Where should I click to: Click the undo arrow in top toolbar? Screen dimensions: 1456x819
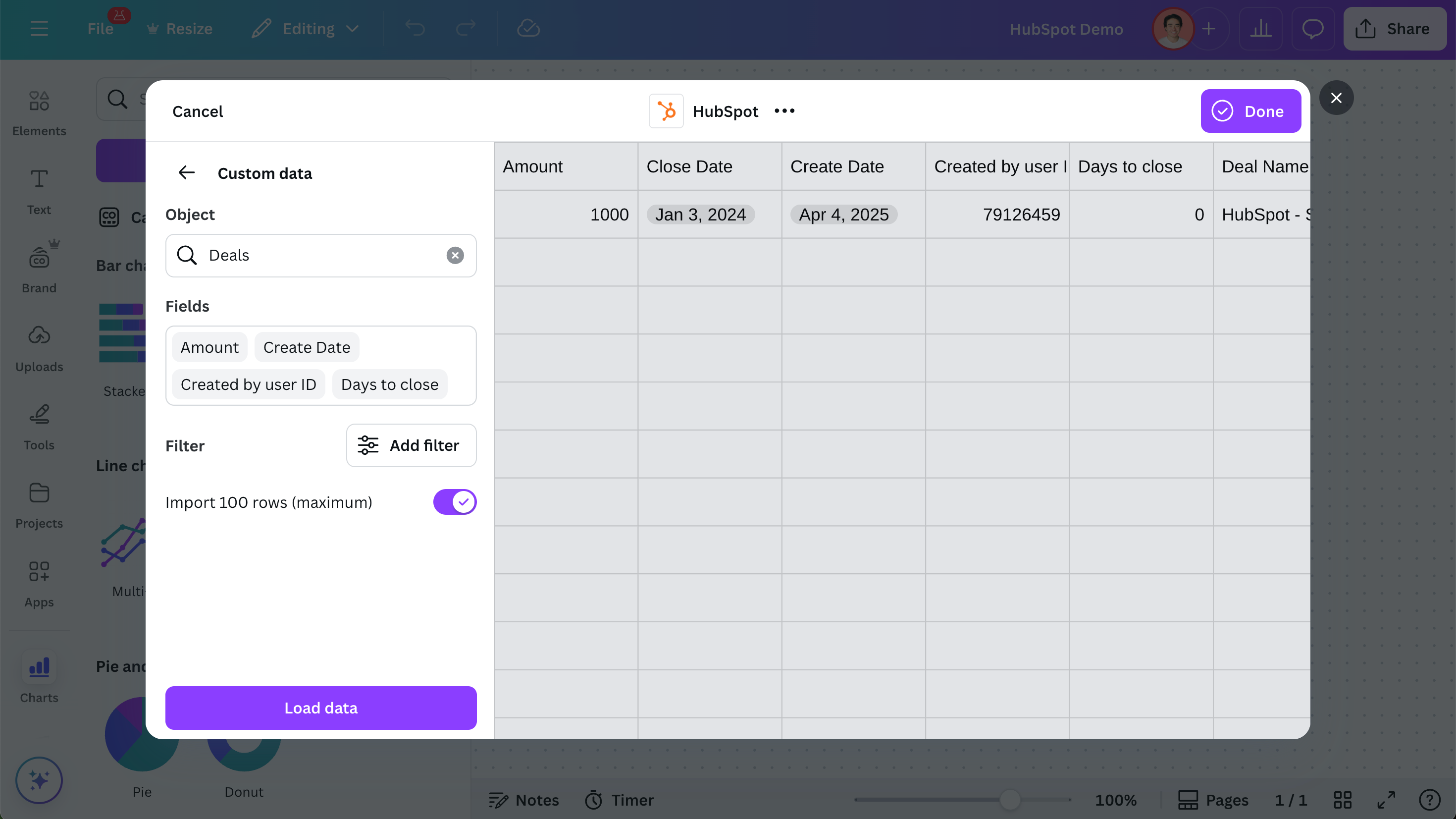click(x=415, y=28)
